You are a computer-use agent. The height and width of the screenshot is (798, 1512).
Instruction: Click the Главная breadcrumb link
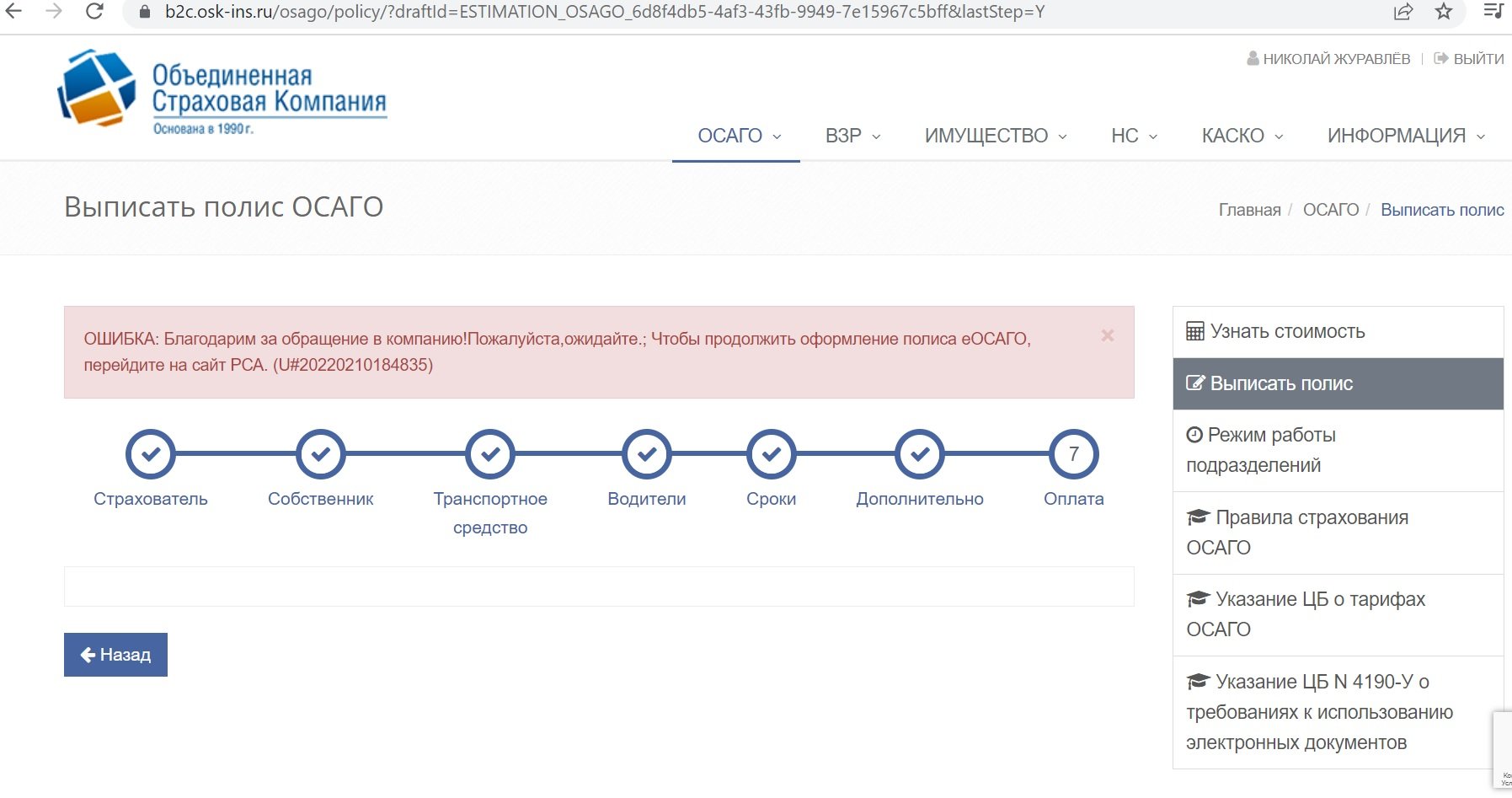(x=1249, y=210)
